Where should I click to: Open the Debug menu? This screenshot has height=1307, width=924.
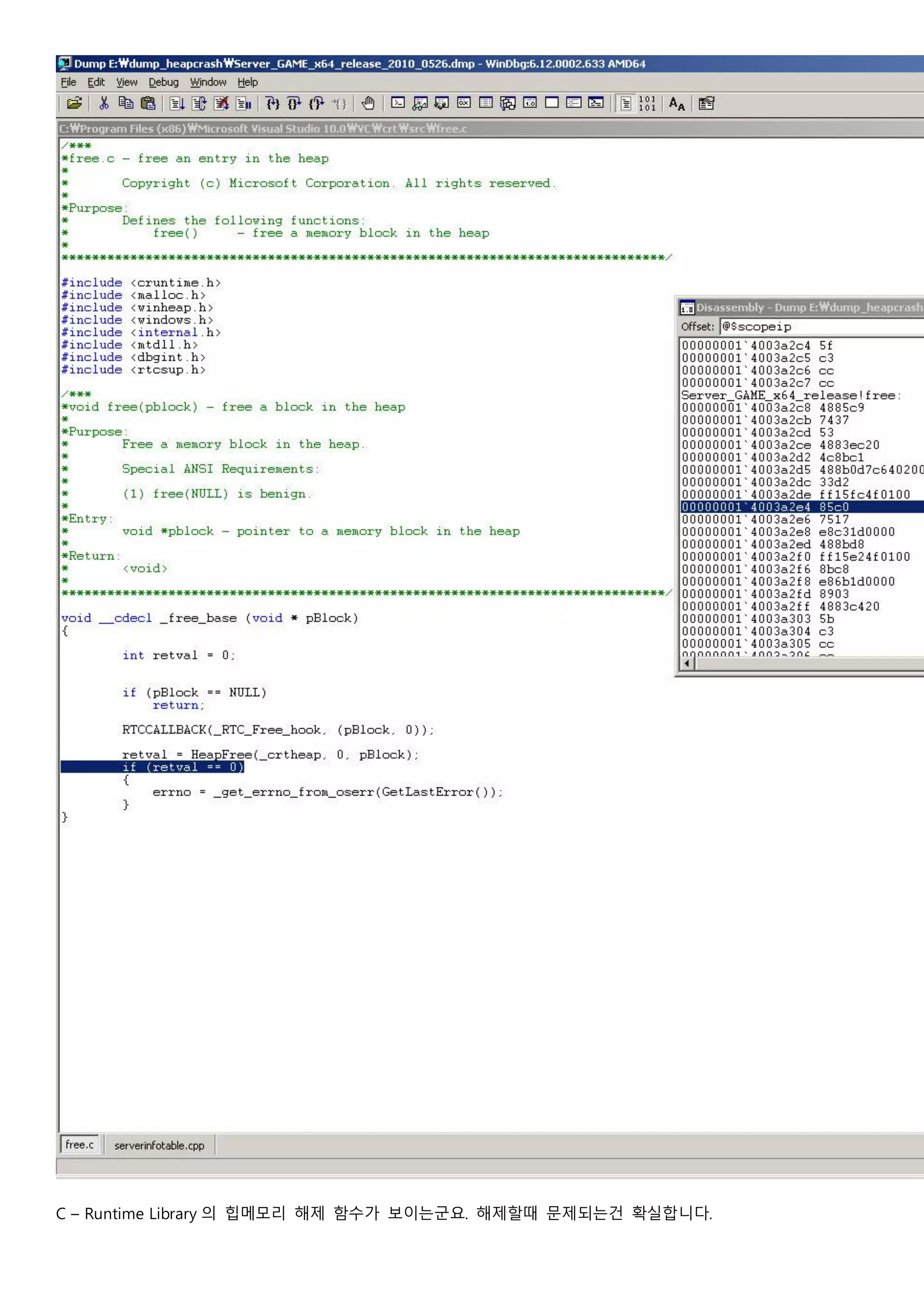163,82
